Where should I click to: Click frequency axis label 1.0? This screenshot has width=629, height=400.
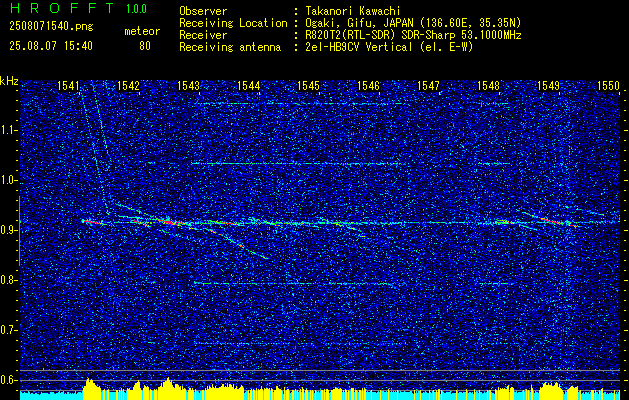point(8,180)
